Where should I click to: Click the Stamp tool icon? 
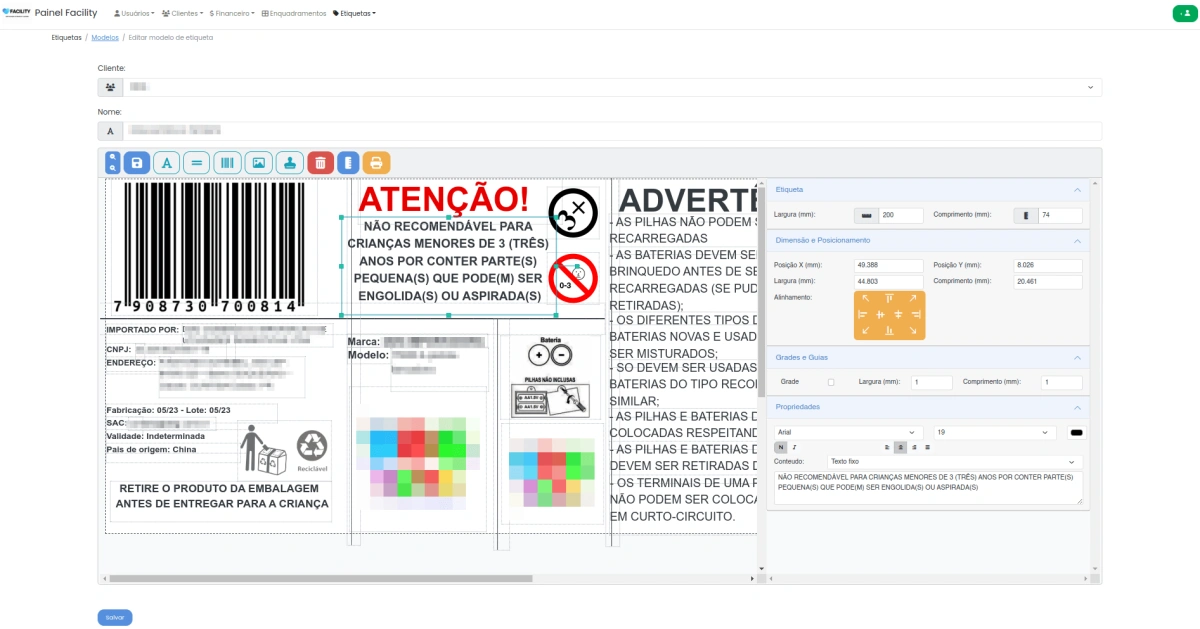(x=289, y=161)
